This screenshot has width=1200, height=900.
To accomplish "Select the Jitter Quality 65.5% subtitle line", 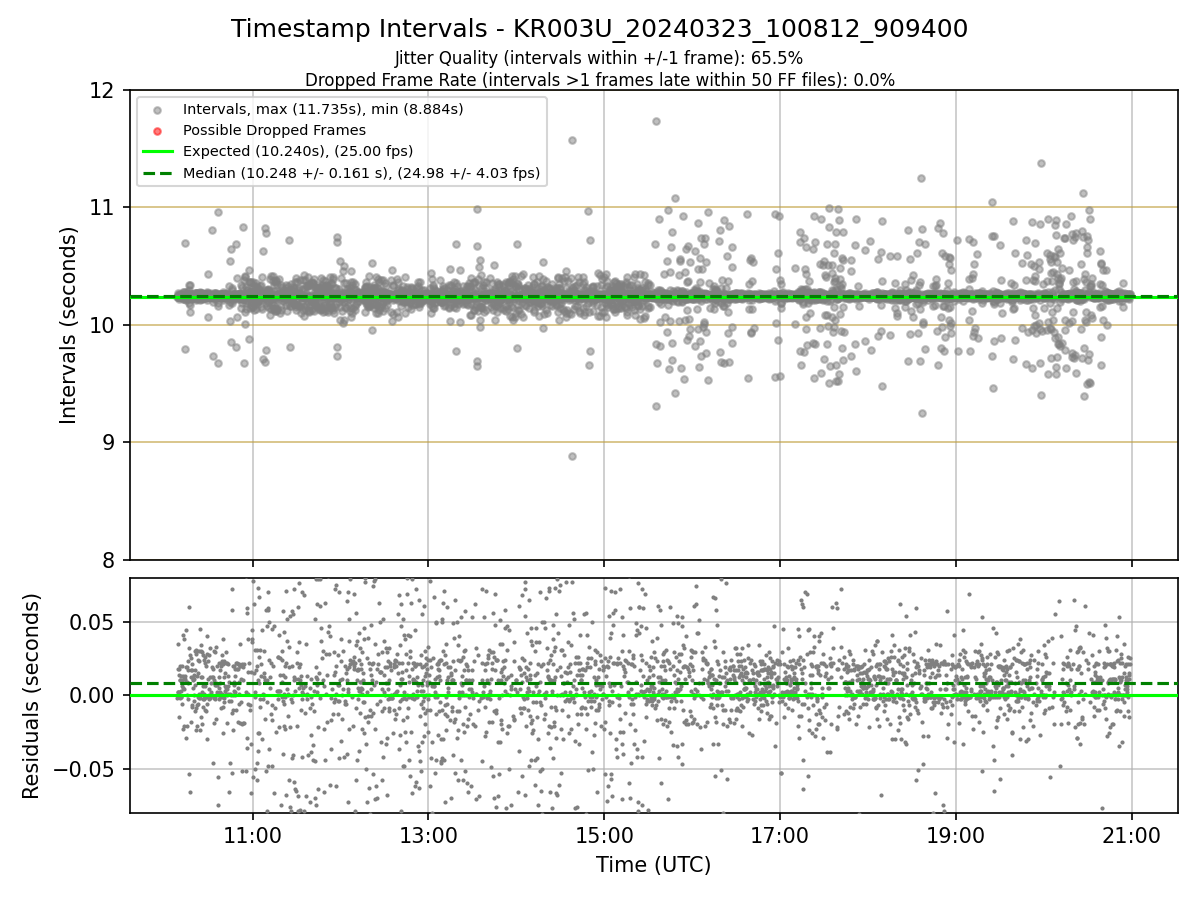I will (x=599, y=58).
